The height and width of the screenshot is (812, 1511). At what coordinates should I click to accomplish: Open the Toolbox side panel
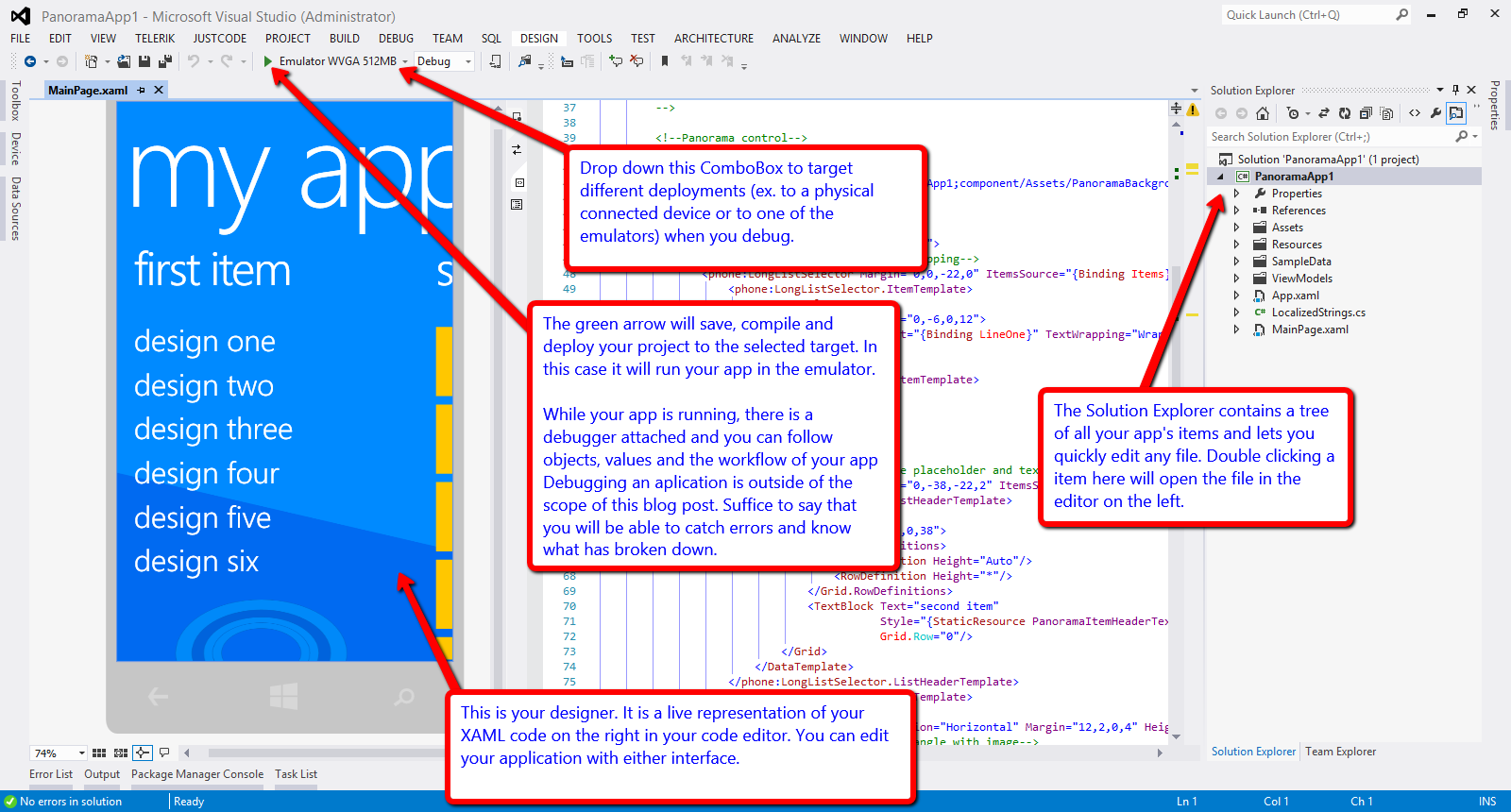[x=15, y=101]
